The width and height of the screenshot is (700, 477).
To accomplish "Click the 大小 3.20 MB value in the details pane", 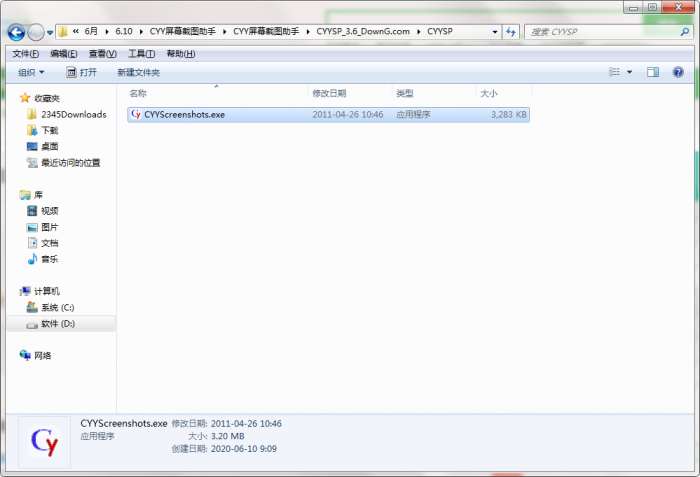I will pos(228,436).
